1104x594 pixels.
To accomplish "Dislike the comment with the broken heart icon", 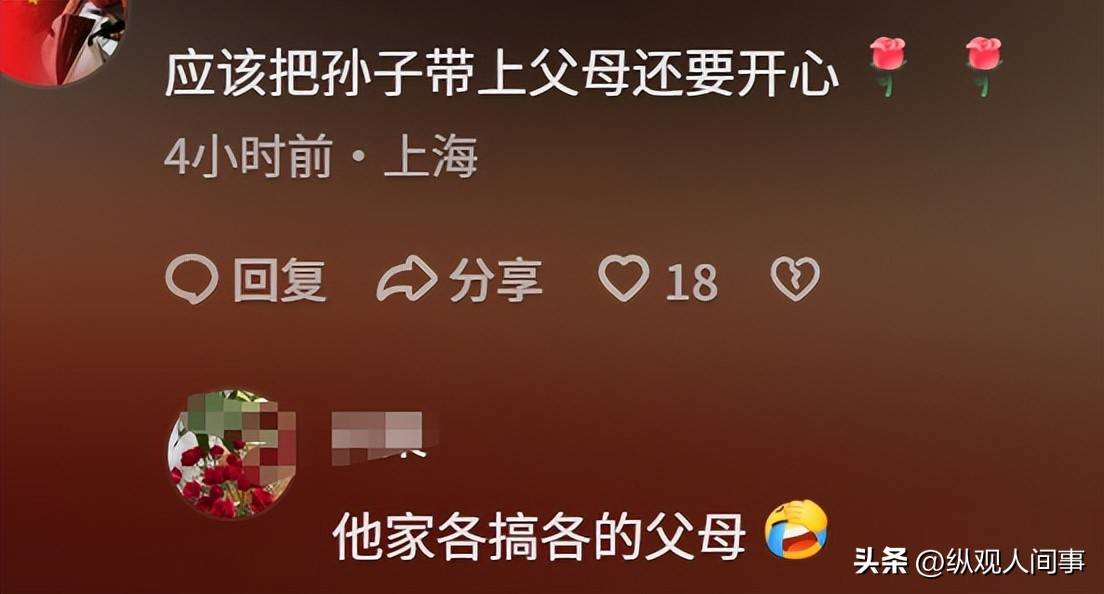I will (796, 279).
